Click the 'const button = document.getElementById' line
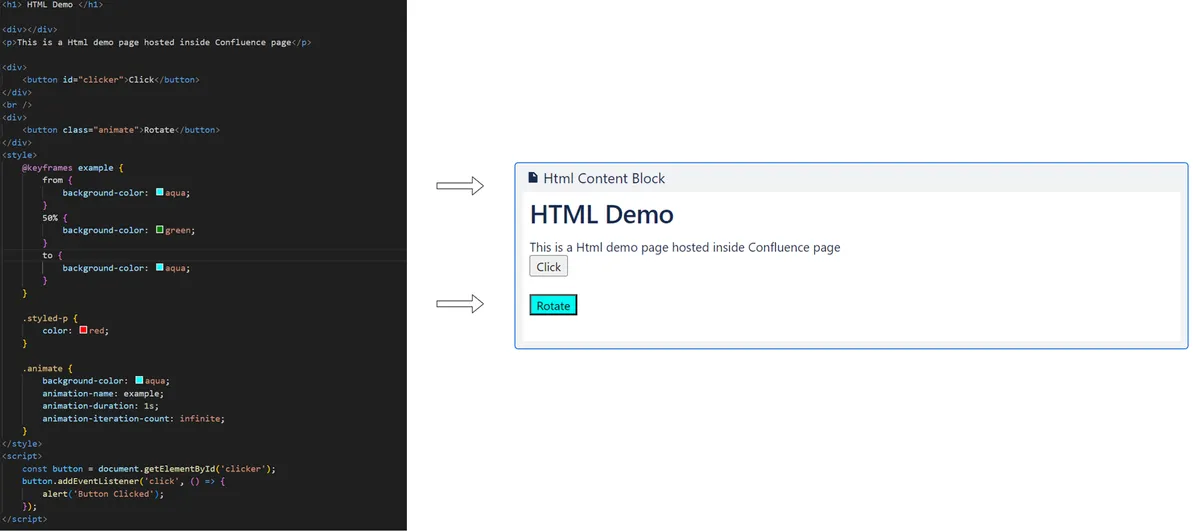This screenshot has height=531, width=1200. coord(149,469)
